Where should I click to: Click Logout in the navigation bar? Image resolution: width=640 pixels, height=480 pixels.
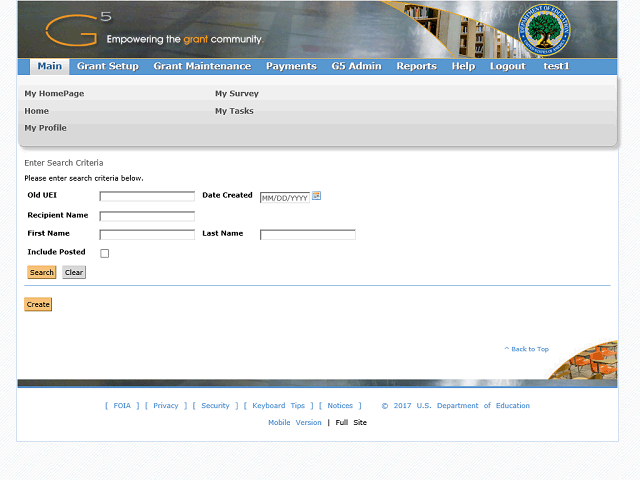click(x=507, y=66)
